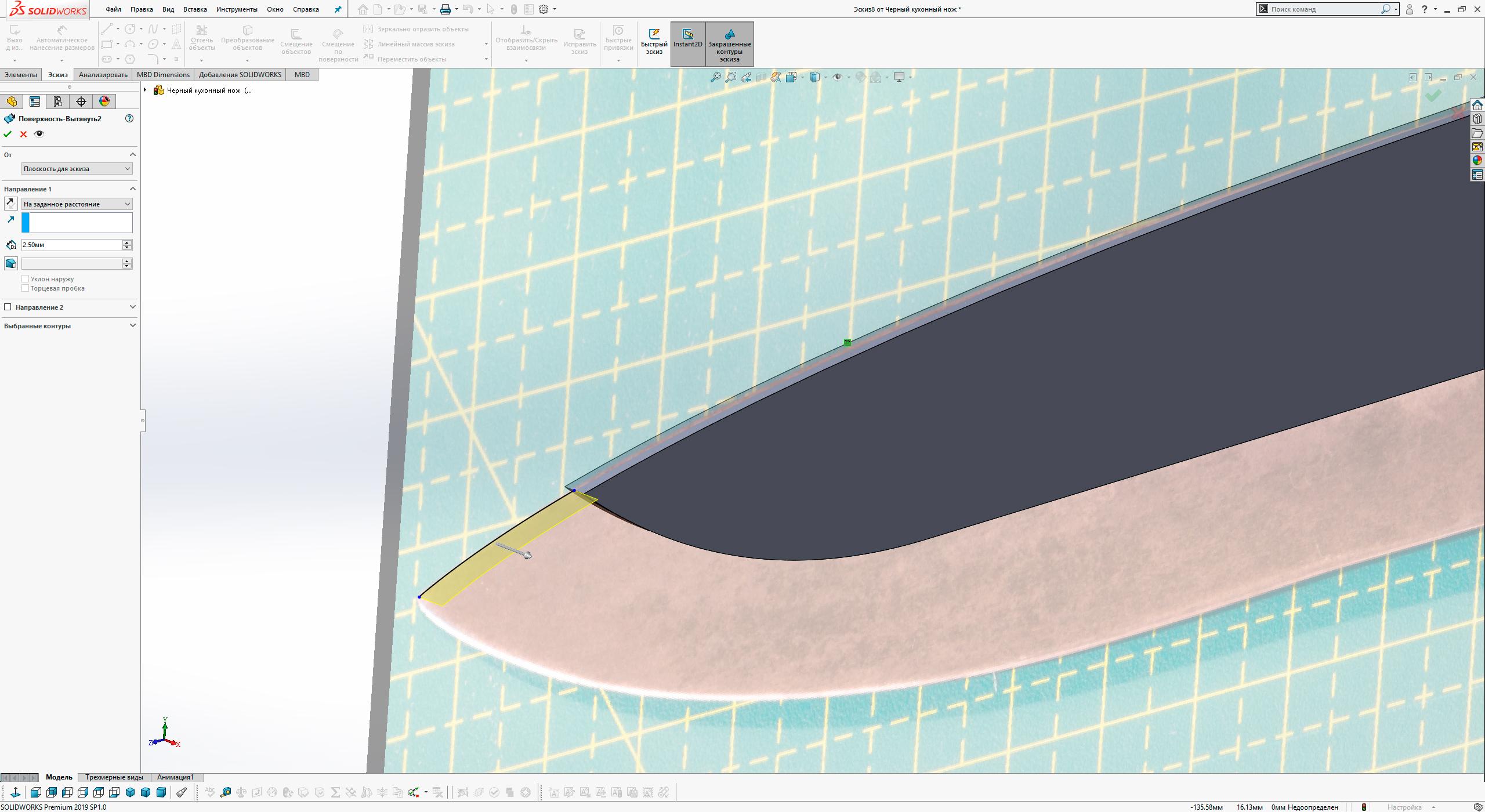Select the Быстрый эскиз tool
The width and height of the screenshot is (1485, 812).
tap(654, 43)
